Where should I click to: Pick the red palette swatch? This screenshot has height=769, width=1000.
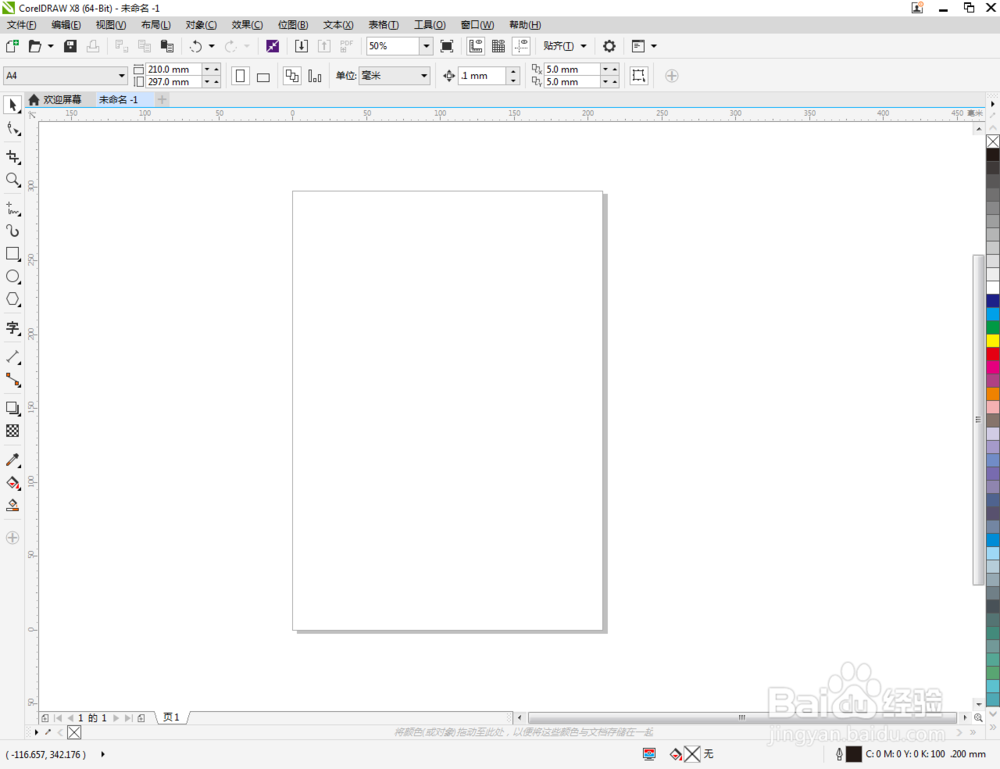click(992, 354)
